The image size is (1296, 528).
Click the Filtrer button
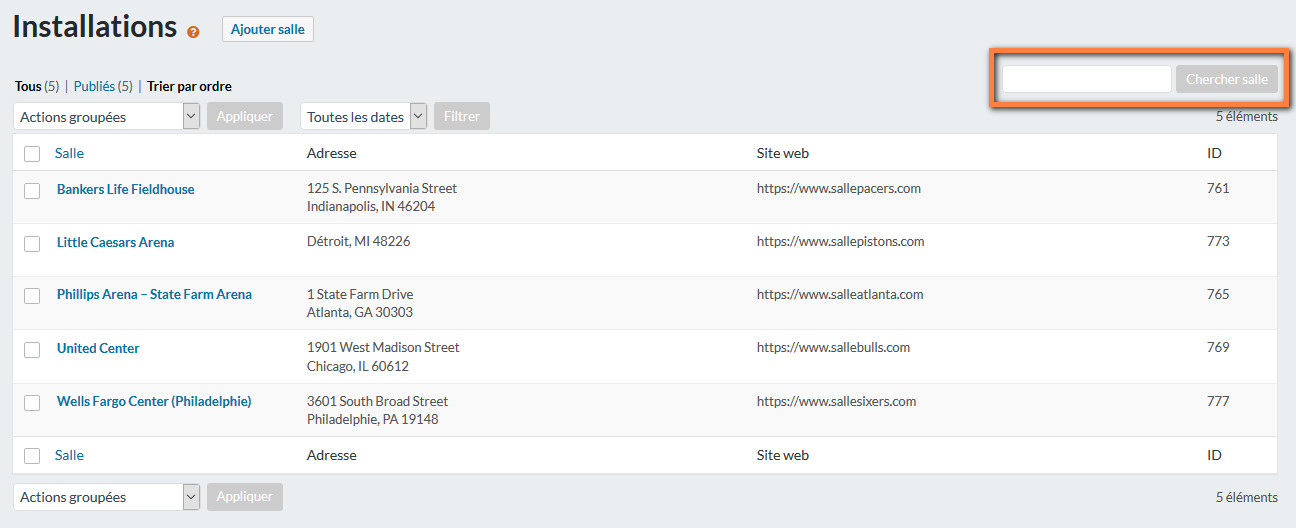pyautogui.click(x=462, y=116)
